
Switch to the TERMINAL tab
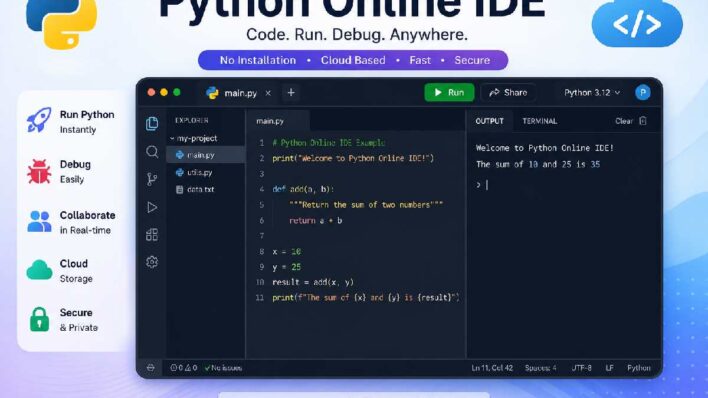tap(540, 121)
